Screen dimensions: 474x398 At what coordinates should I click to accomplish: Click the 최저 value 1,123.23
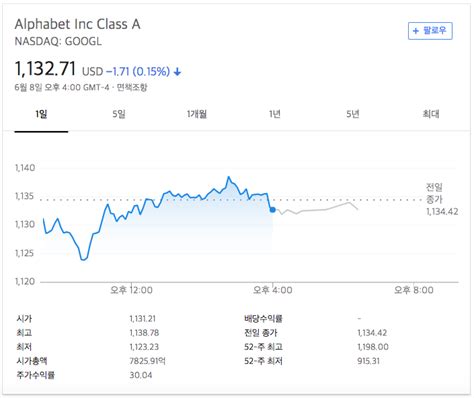(x=144, y=347)
